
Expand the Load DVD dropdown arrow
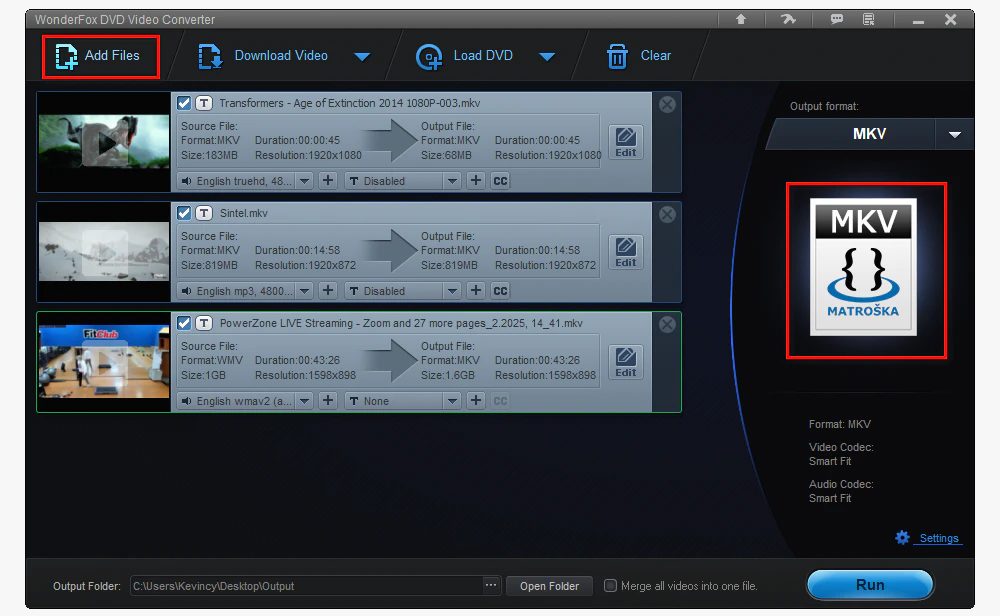(x=547, y=57)
